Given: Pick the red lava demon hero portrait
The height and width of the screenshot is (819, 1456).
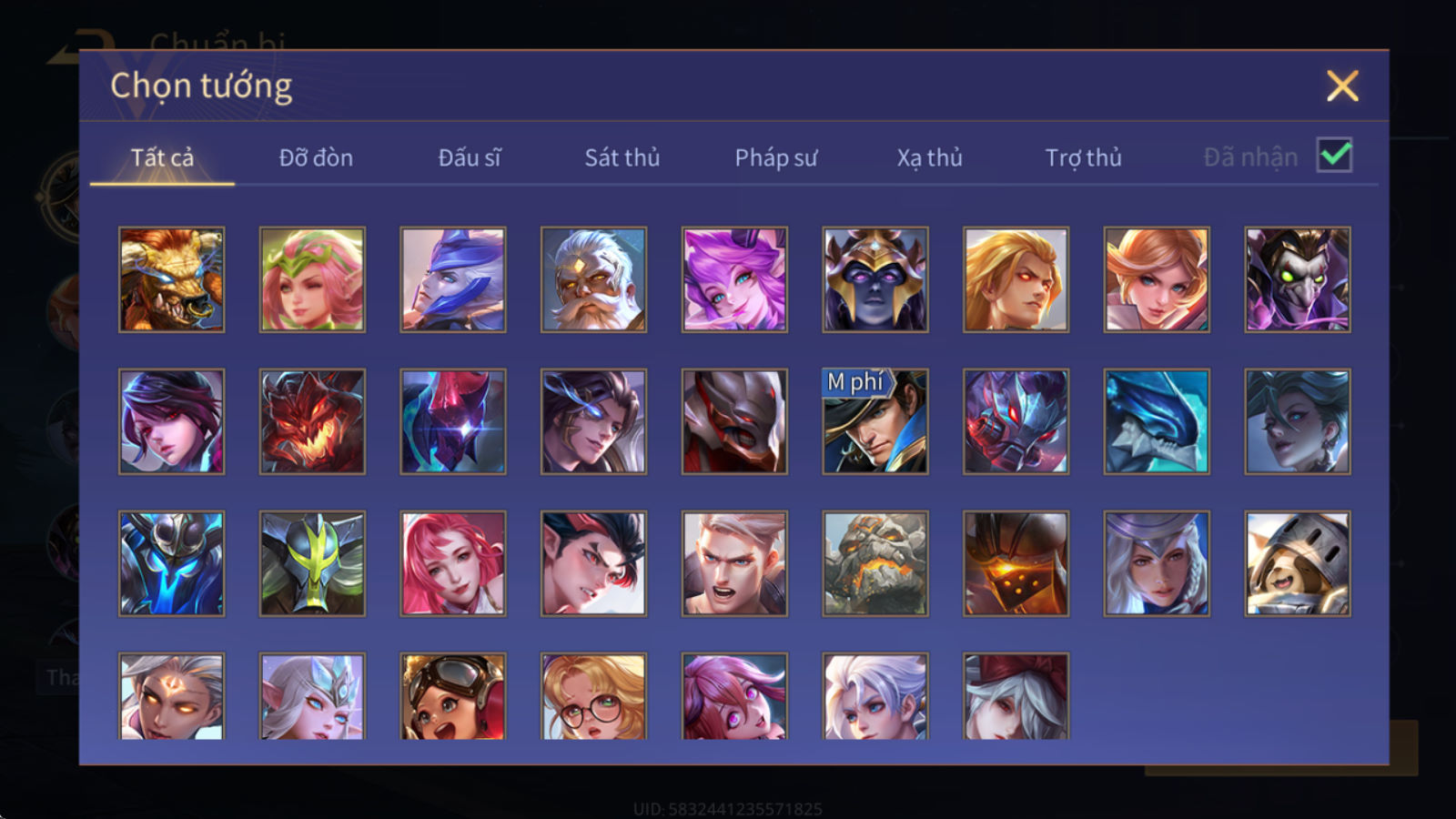Looking at the screenshot, I should [312, 421].
